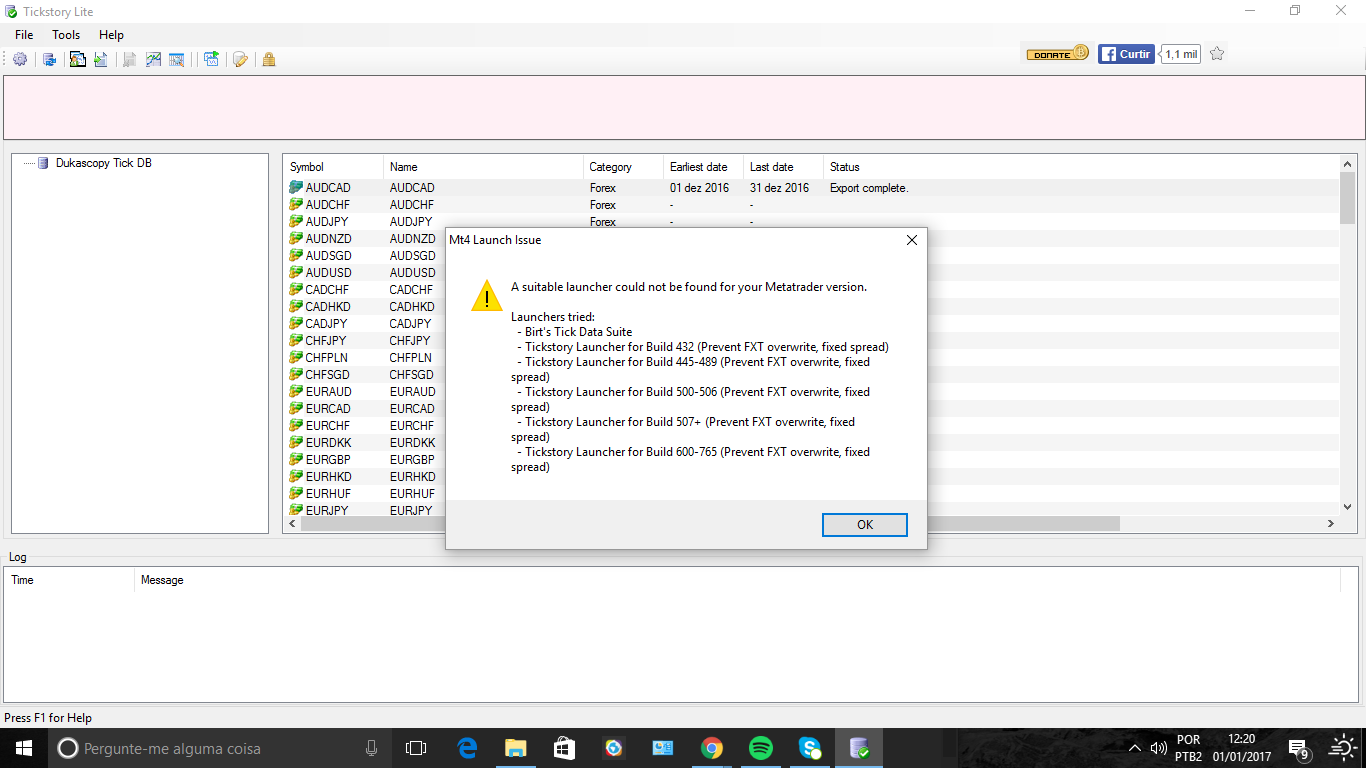
Task: Click the Cortana microphone icon
Action: (371, 748)
